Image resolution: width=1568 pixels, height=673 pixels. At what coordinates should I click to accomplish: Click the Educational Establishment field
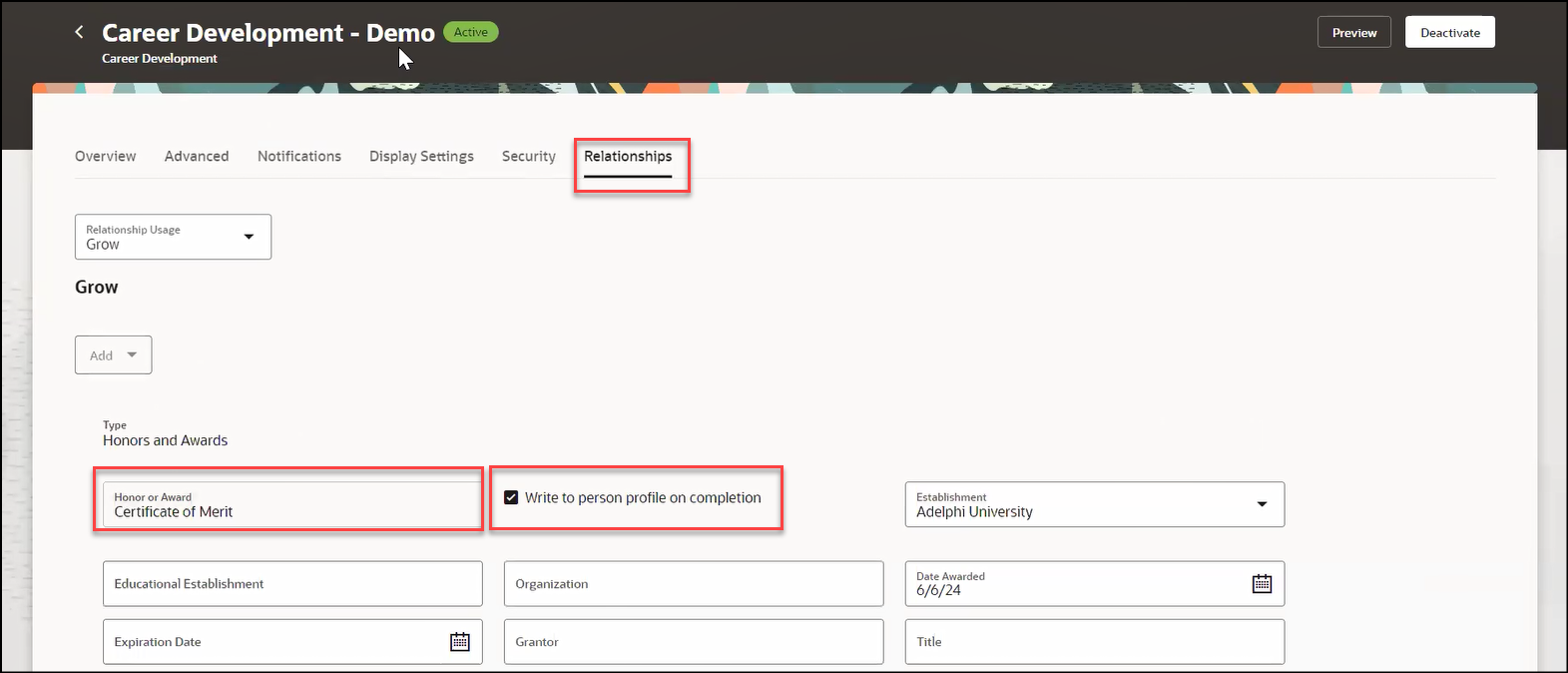[292, 584]
